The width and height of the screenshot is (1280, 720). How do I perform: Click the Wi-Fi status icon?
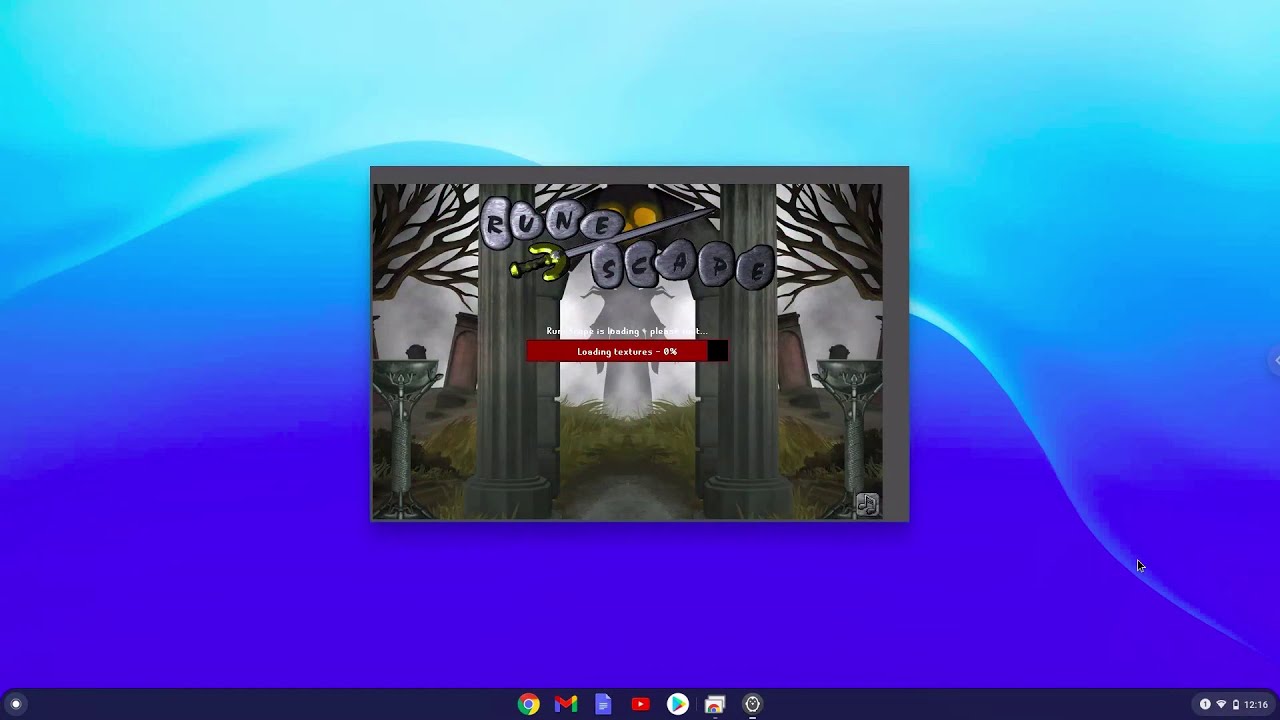pos(1221,704)
